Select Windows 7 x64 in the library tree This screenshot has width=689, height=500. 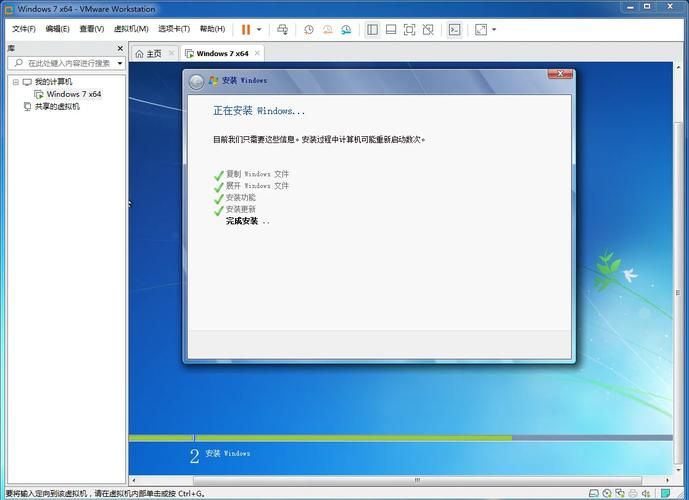(74, 94)
